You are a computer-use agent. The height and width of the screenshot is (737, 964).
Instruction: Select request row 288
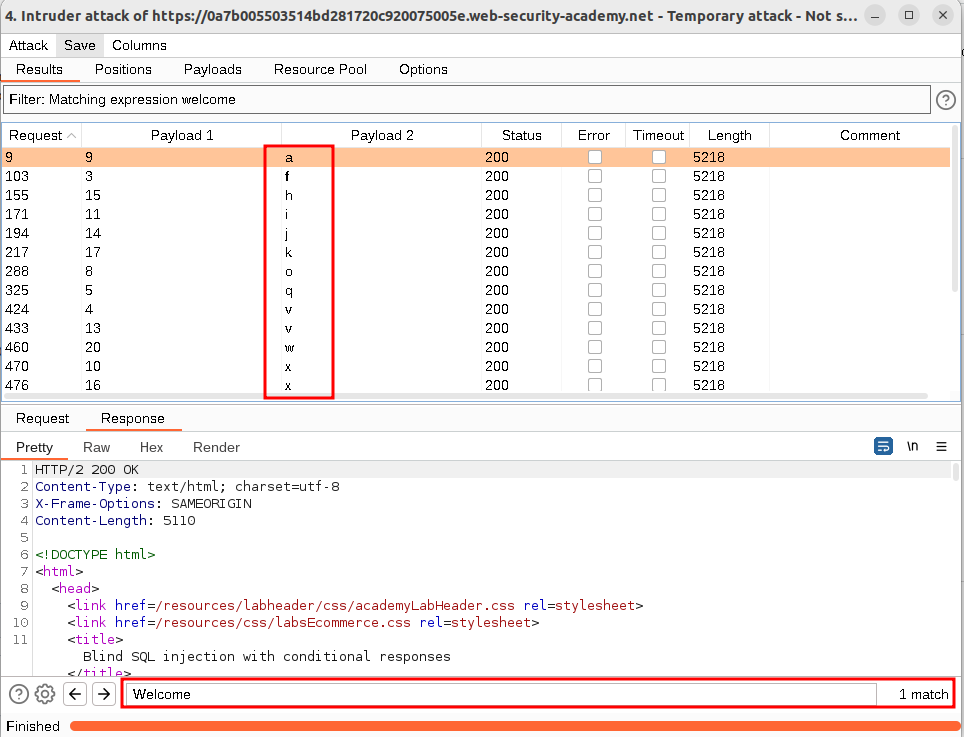(x=476, y=272)
